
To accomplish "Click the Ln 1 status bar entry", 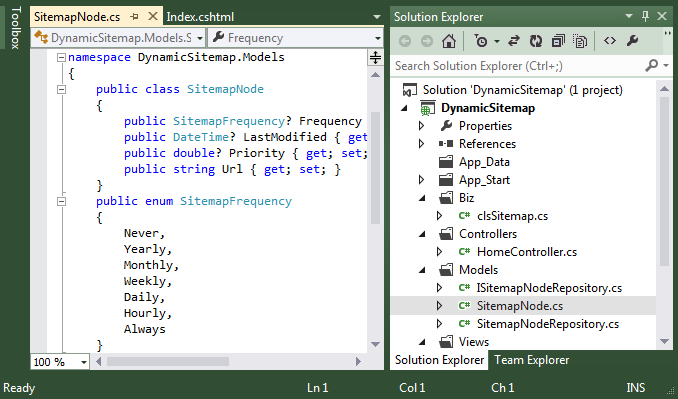I will click(317, 388).
